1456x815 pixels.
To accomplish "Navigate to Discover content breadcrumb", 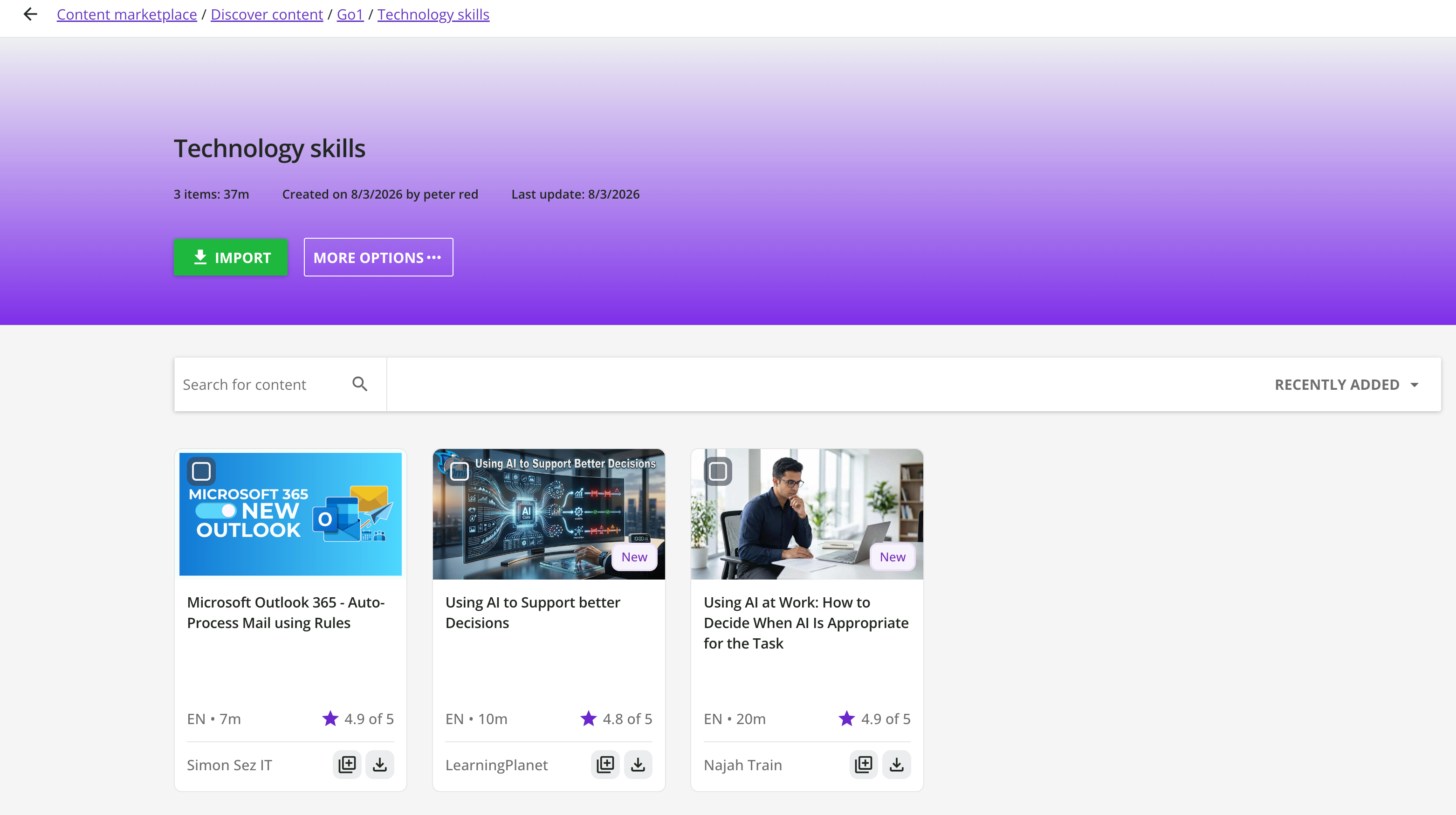I will point(267,14).
